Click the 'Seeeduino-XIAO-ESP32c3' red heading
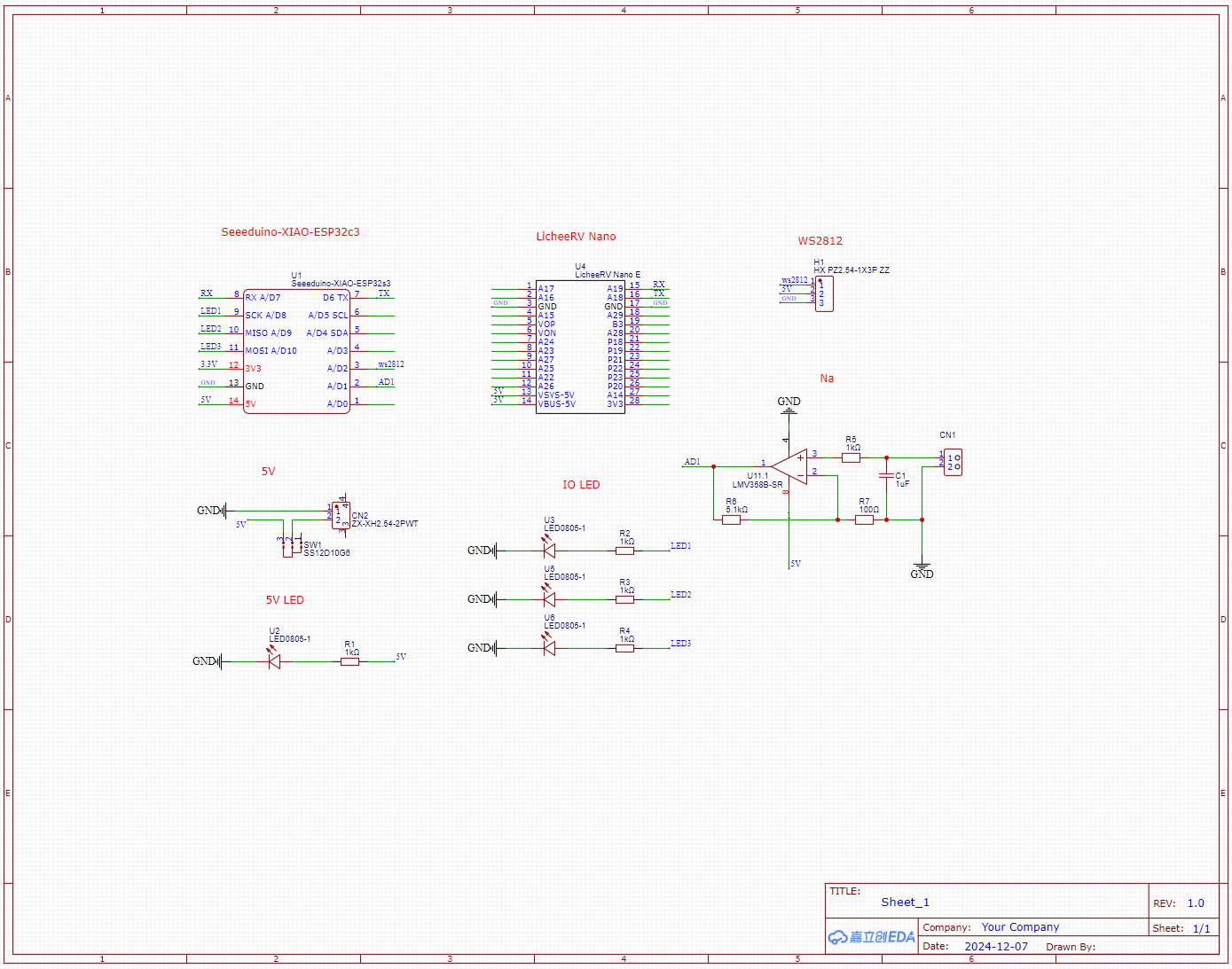Viewport: 1232px width, 969px height. 290,232
